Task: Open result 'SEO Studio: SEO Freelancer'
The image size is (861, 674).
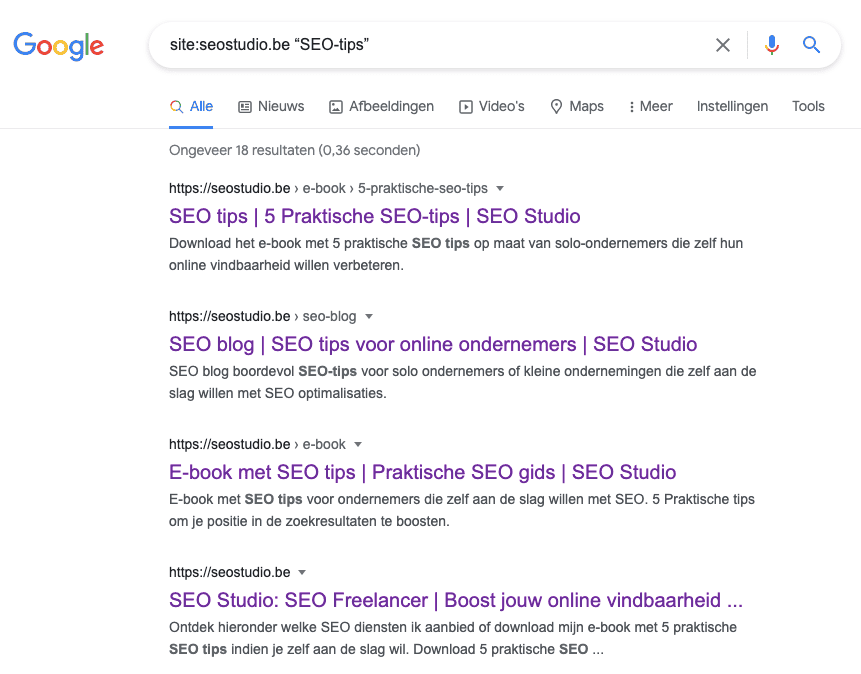Action: (x=456, y=600)
